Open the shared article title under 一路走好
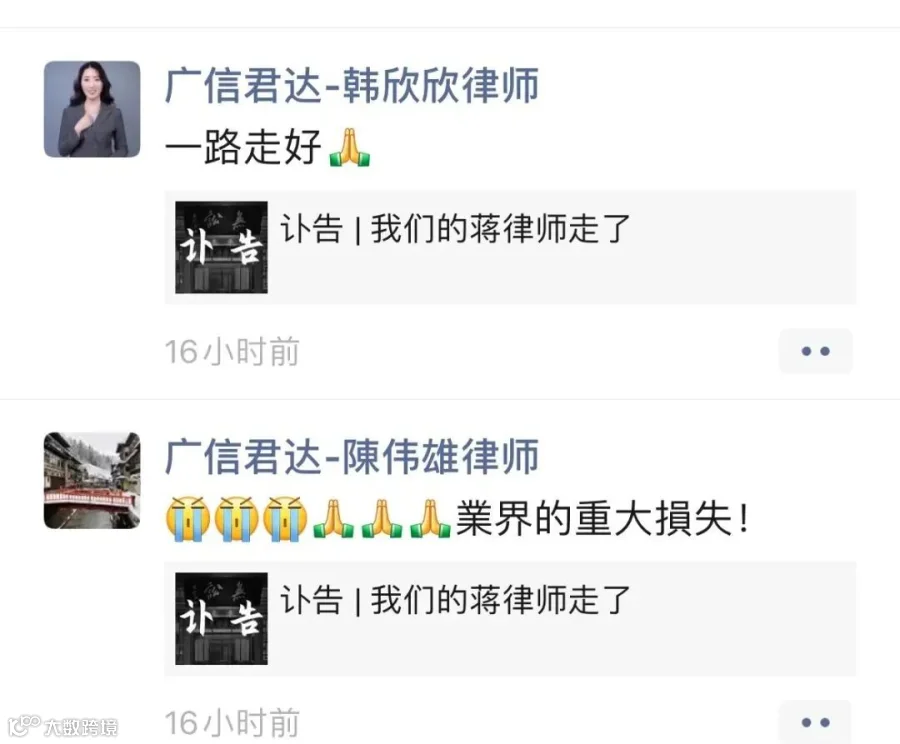Viewport: 900px width, 744px height. point(456,228)
